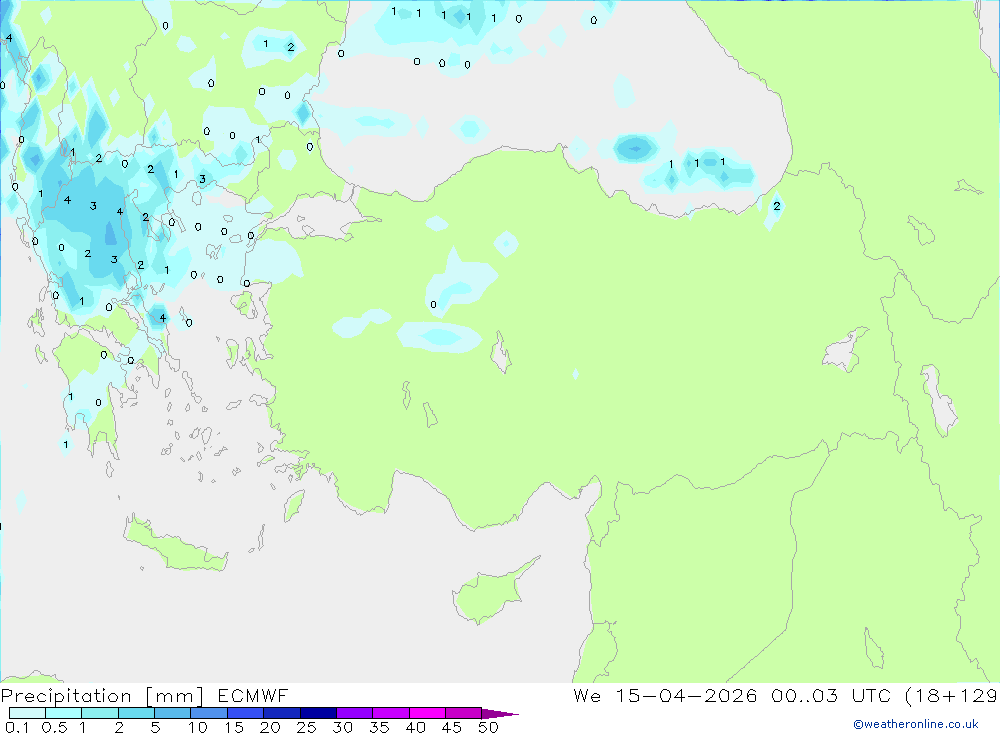
Task: Click the "Precipitation" title word
Action: [66, 696]
